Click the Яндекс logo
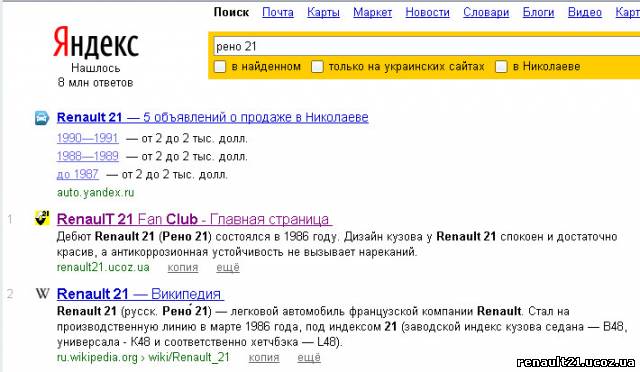This screenshot has height=372, width=640. pyautogui.click(x=96, y=42)
